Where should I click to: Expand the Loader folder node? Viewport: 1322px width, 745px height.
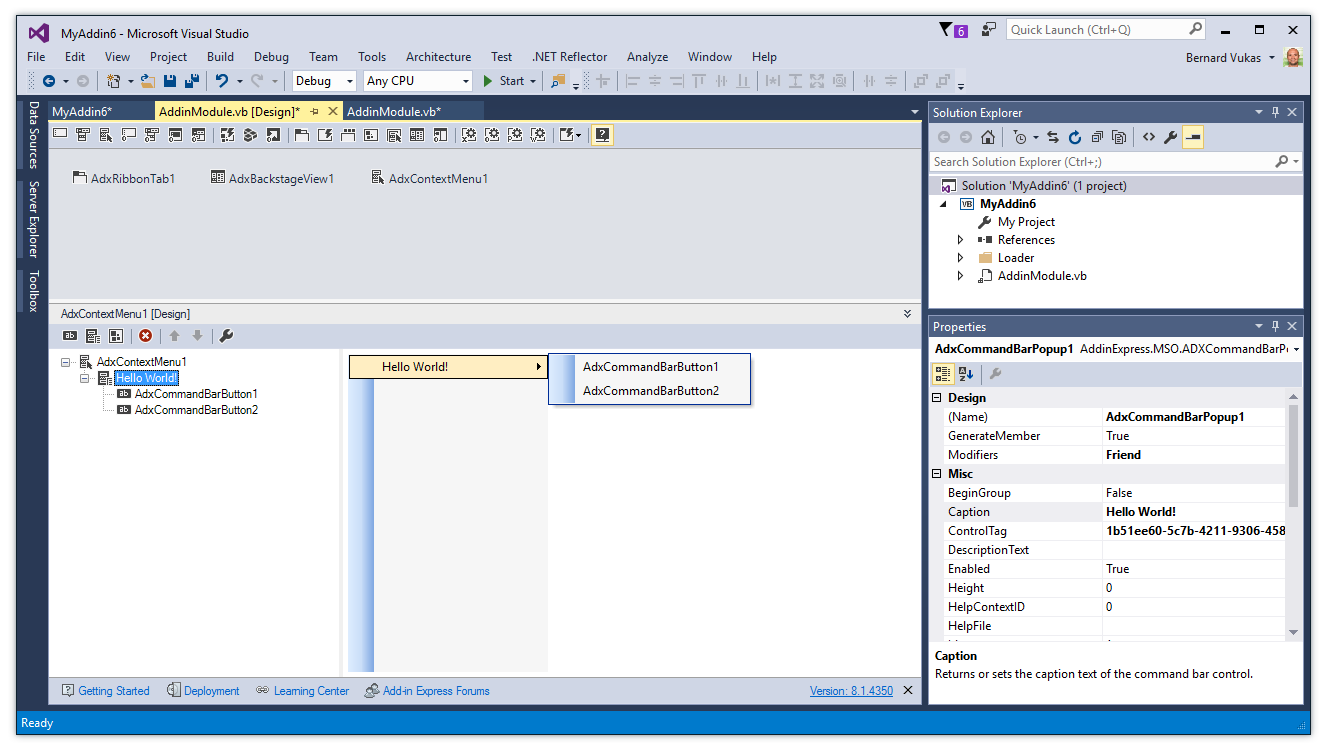tap(960, 258)
